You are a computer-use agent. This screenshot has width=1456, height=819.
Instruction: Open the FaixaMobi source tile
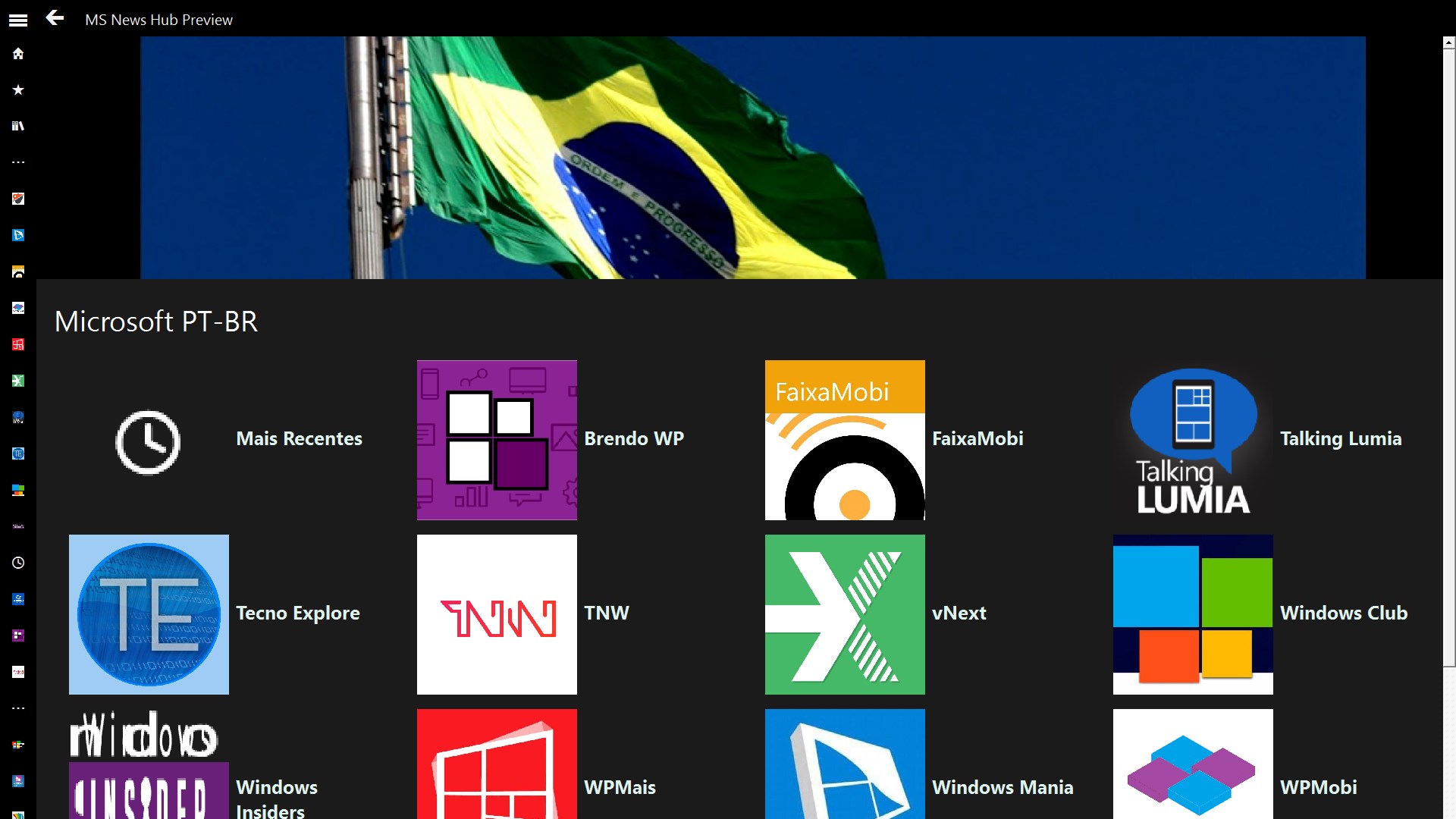coord(845,440)
